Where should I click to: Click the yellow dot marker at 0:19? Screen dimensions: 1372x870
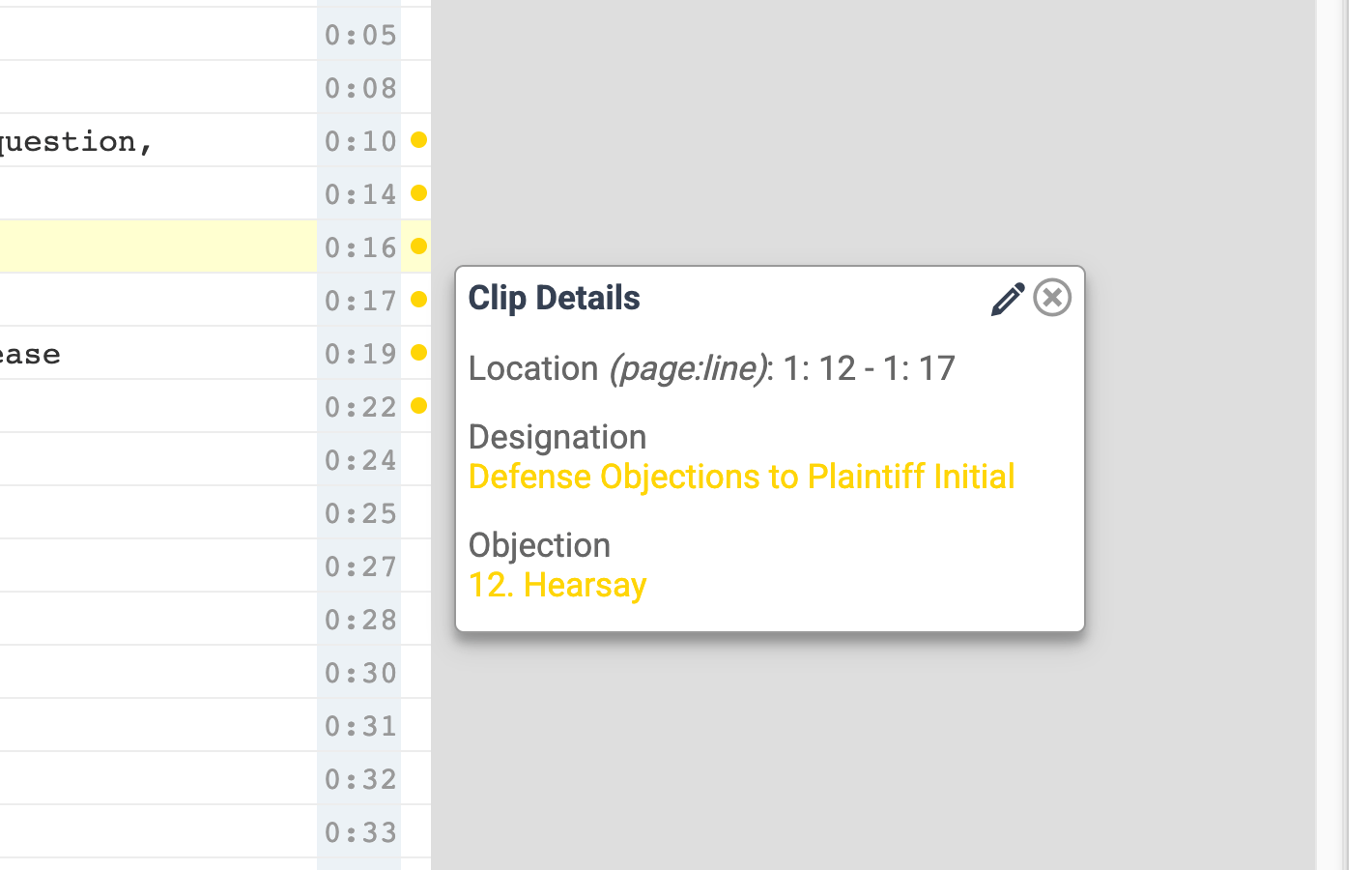click(x=418, y=353)
